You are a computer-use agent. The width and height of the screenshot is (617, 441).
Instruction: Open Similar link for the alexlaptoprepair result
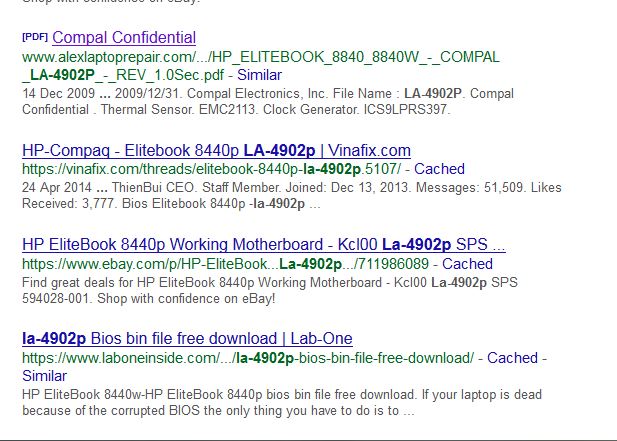point(259,75)
